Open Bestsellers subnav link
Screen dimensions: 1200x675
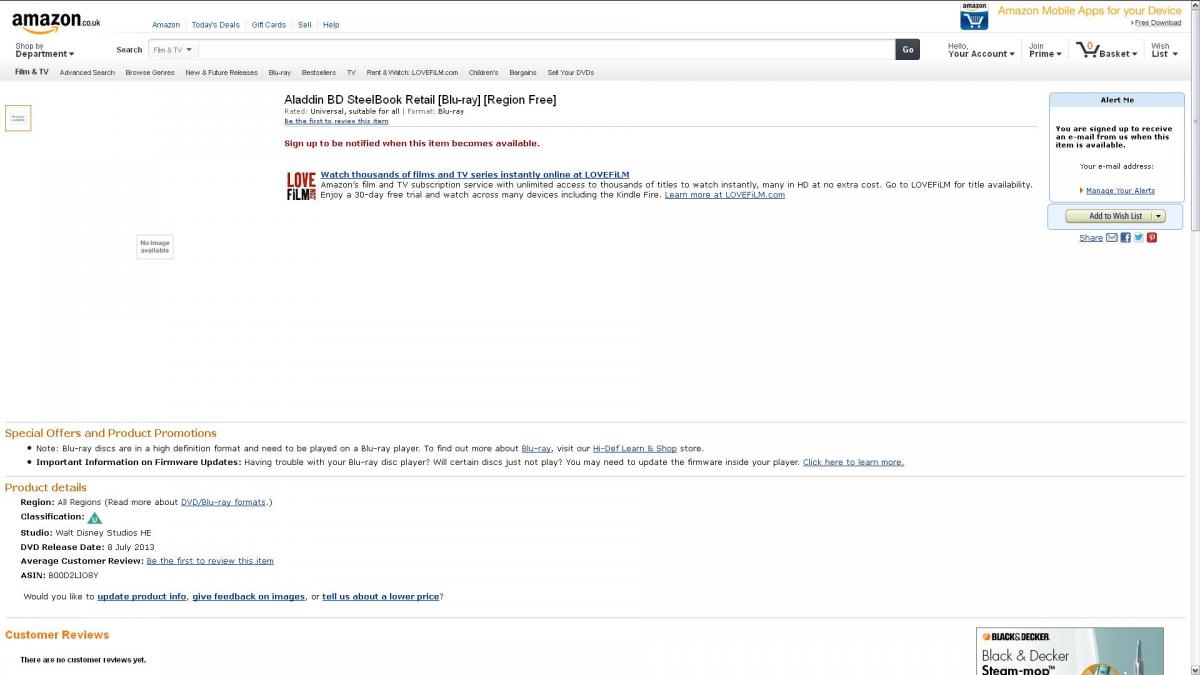tap(319, 72)
